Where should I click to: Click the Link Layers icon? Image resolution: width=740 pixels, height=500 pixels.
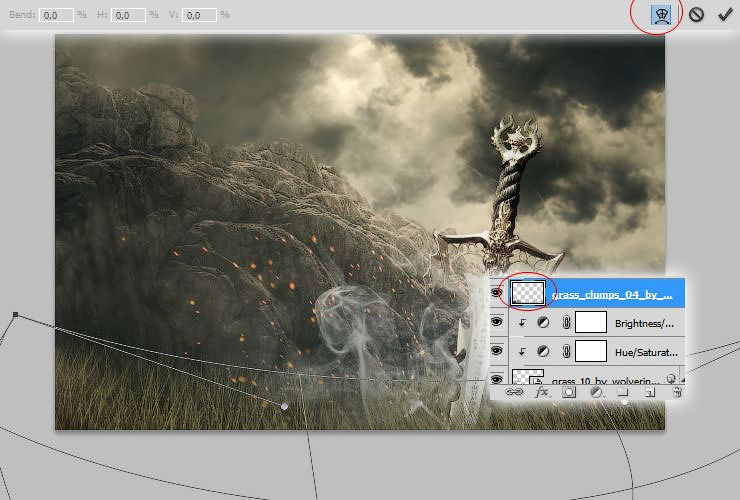pyautogui.click(x=514, y=392)
